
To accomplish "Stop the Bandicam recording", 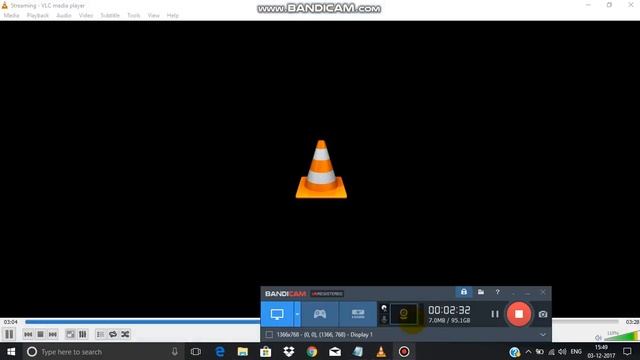I will click(x=519, y=314).
